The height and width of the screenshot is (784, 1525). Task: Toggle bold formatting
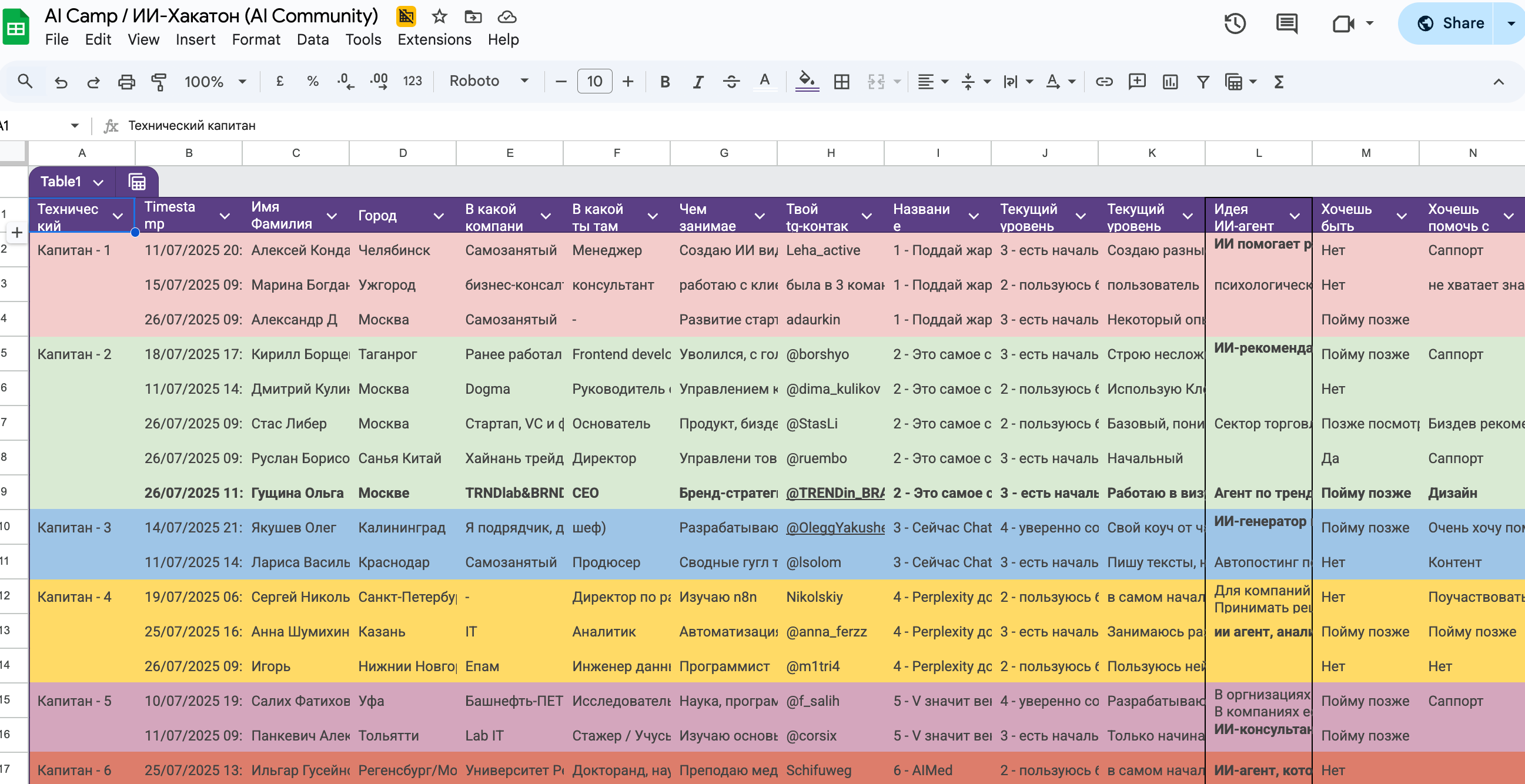point(665,82)
